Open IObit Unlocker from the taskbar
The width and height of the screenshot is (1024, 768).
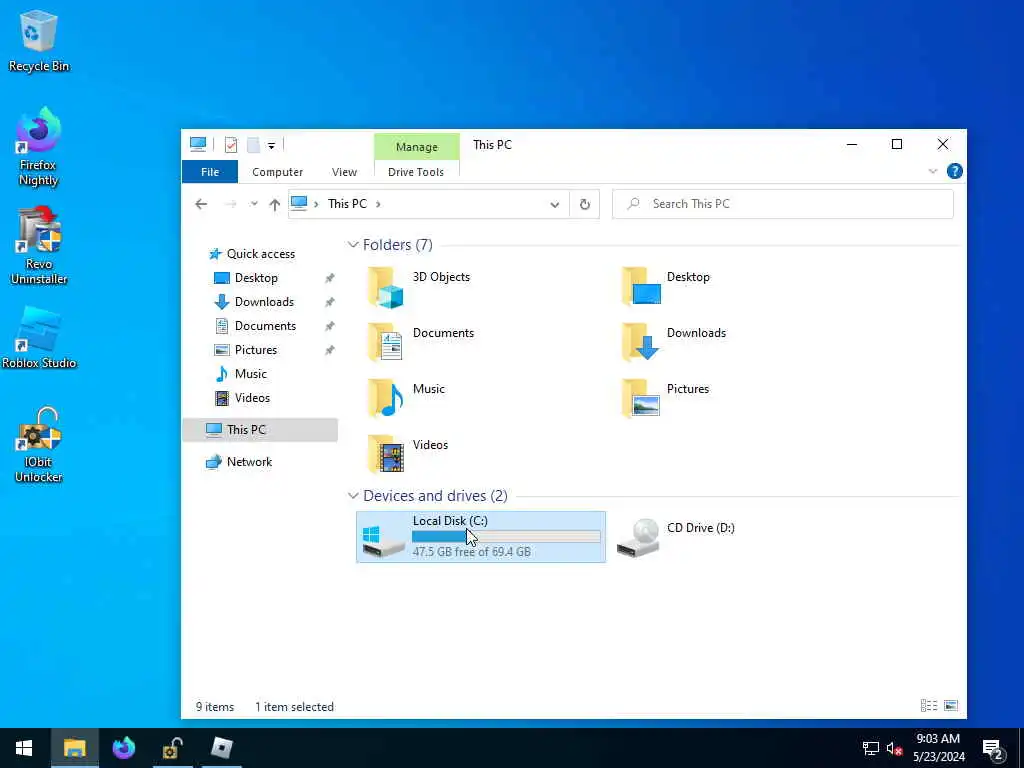point(172,748)
